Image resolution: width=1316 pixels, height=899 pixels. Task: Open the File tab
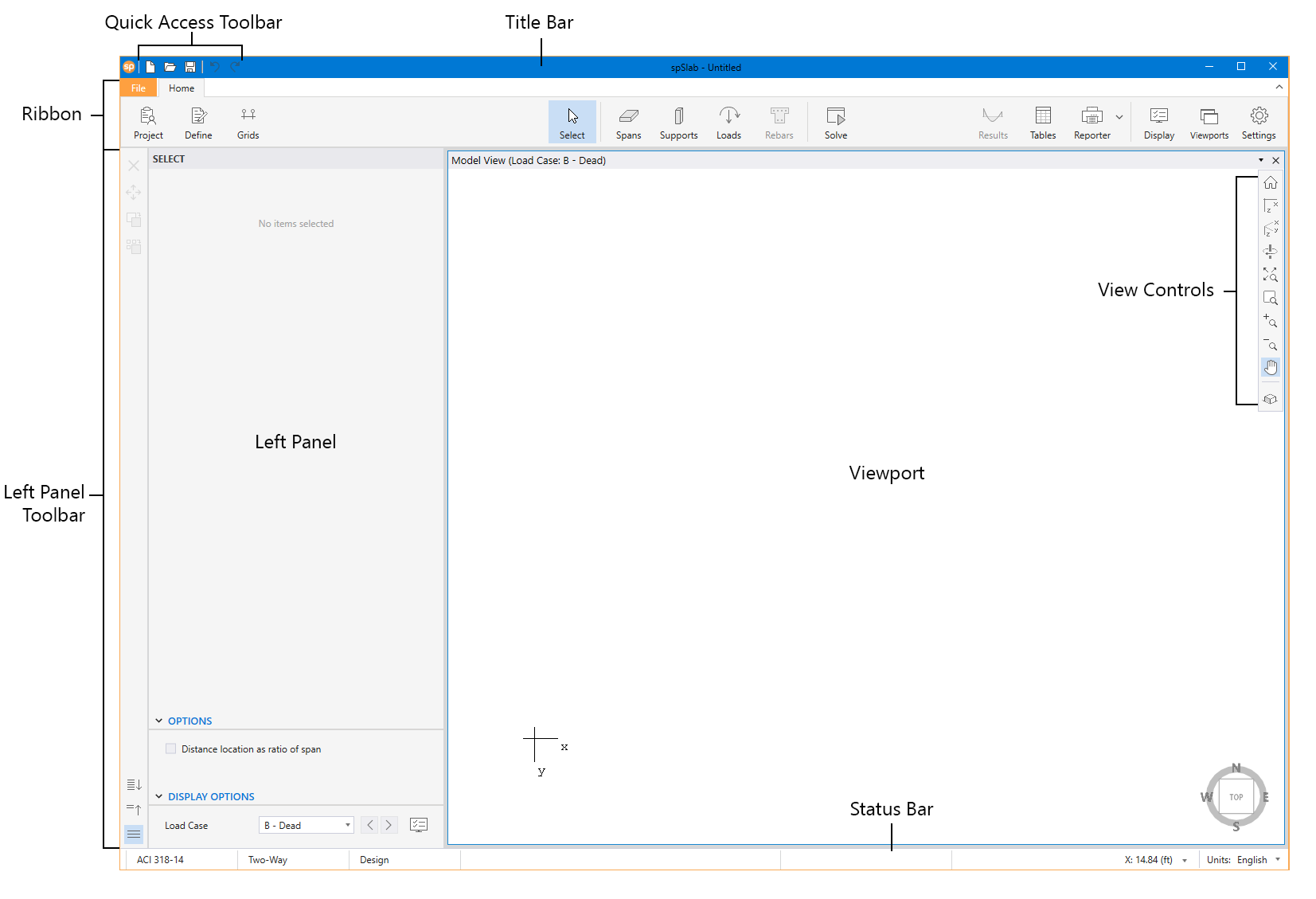pyautogui.click(x=139, y=88)
